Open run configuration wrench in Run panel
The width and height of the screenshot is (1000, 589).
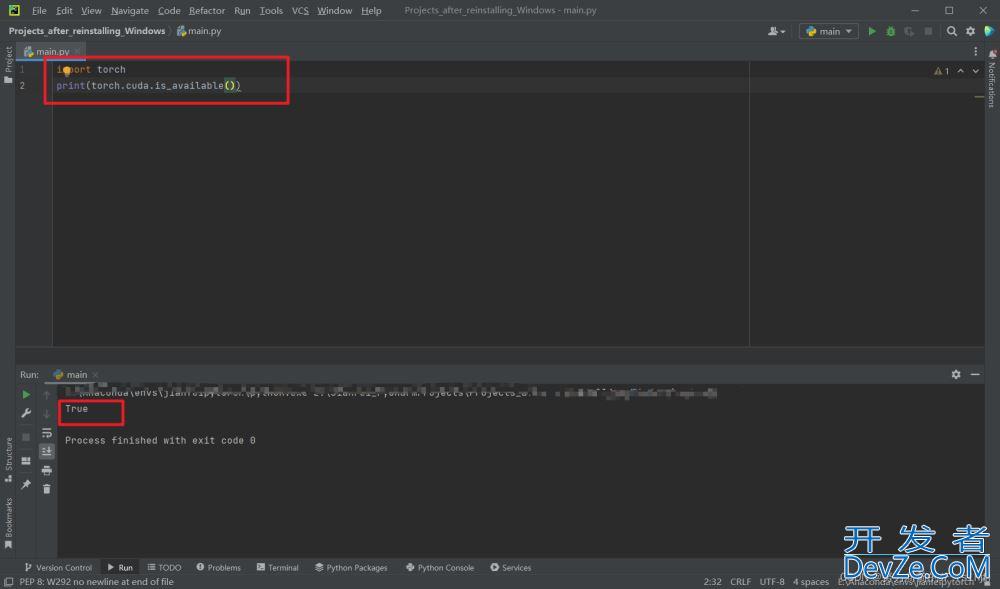[x=26, y=414]
